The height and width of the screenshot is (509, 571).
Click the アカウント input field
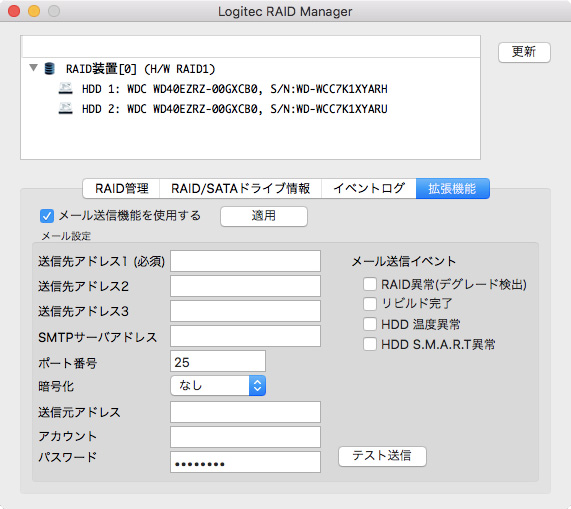pyautogui.click(x=245, y=437)
